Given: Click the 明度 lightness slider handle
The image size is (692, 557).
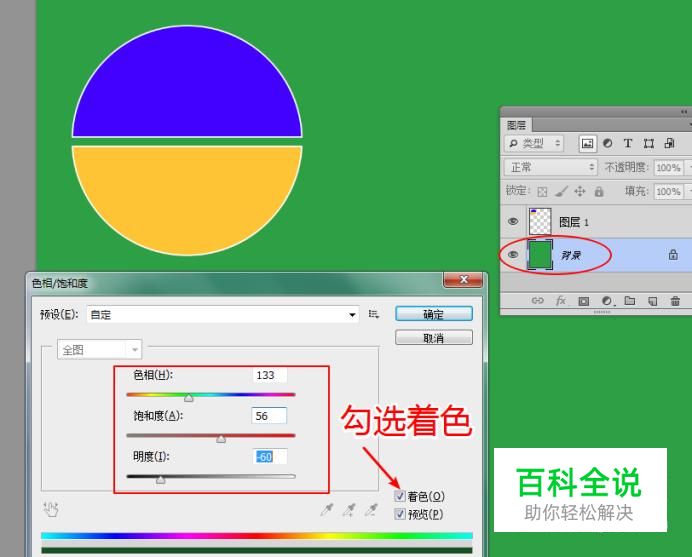Looking at the screenshot, I should 161,479.
